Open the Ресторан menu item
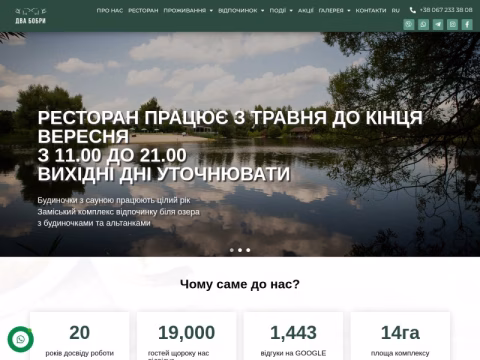 tap(143, 11)
